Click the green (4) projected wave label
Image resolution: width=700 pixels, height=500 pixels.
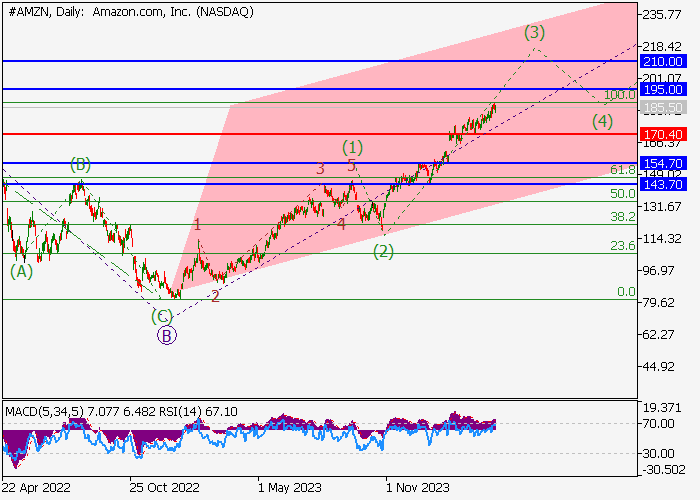[602, 121]
